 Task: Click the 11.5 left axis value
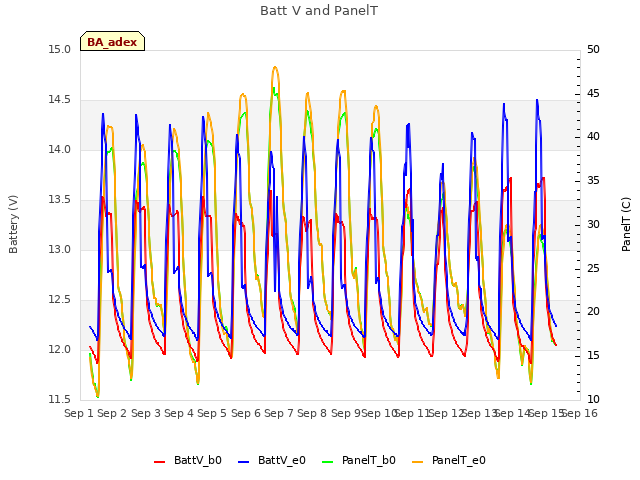tap(60, 399)
